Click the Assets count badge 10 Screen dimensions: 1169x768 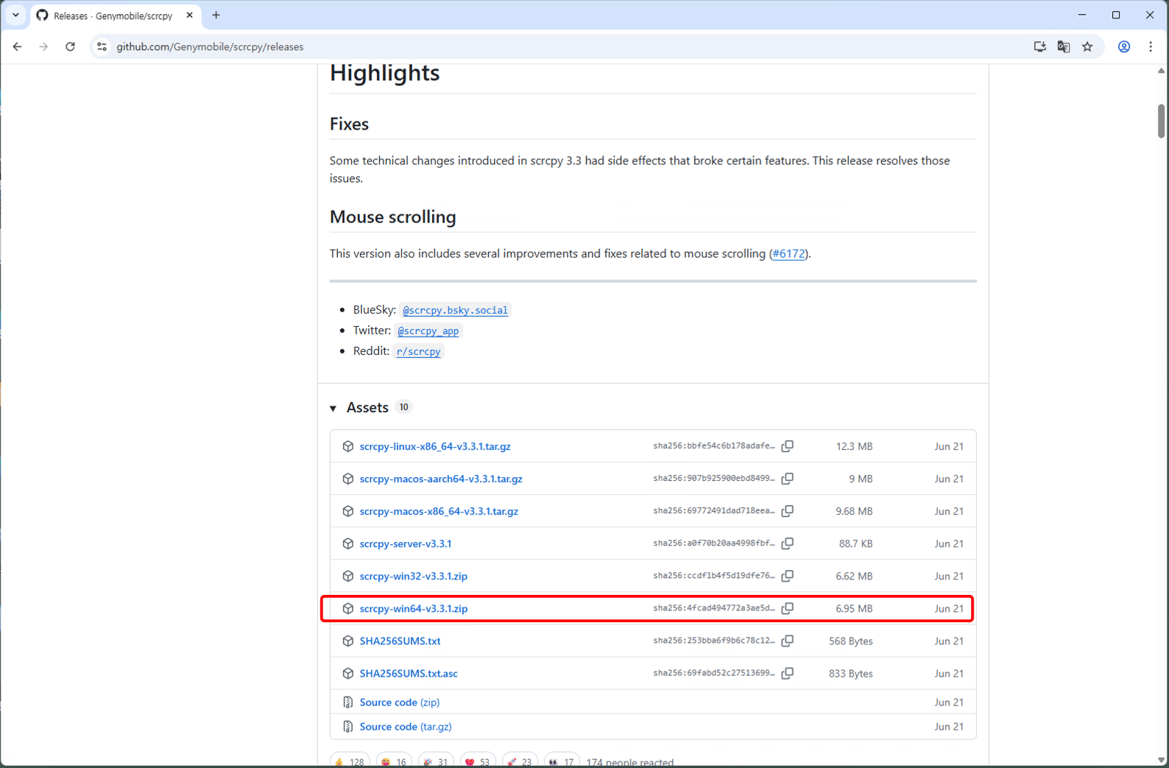point(403,407)
